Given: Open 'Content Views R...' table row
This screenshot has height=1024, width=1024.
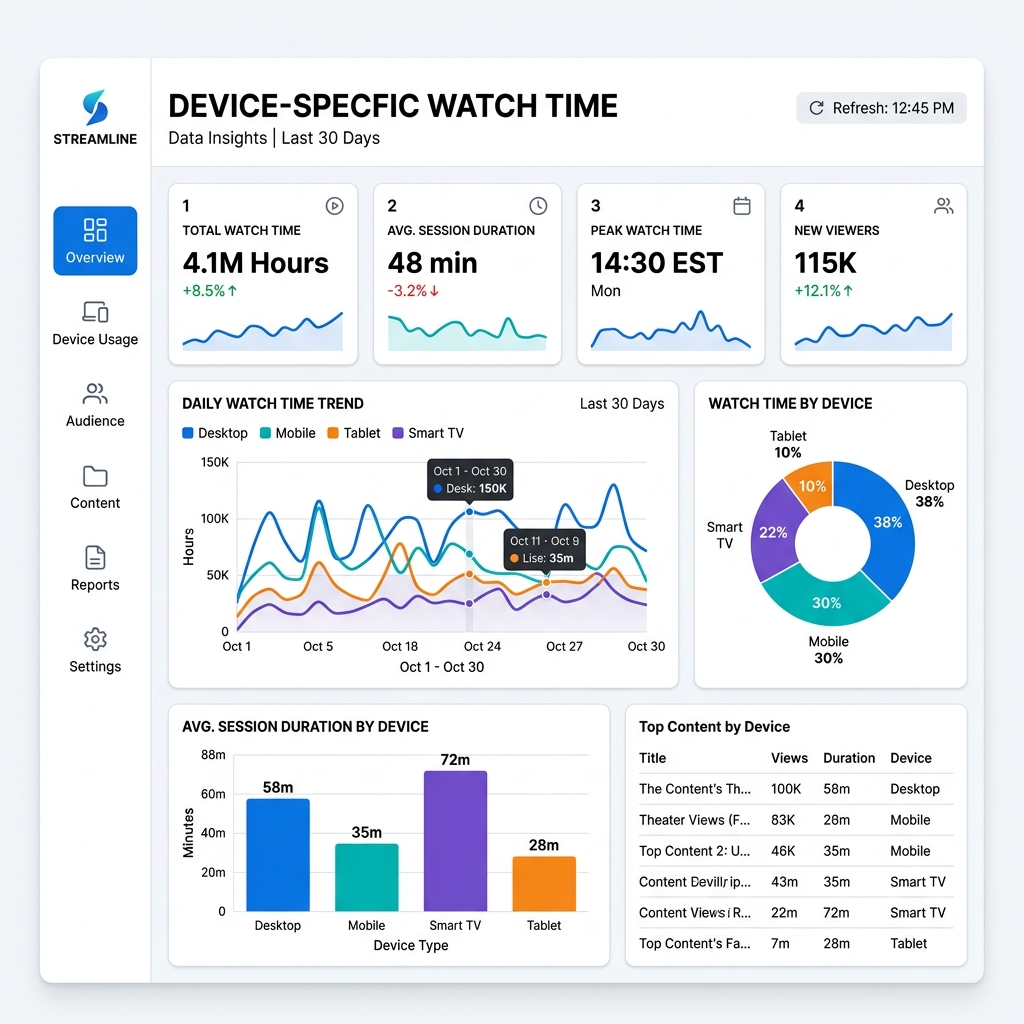Looking at the screenshot, I should (x=795, y=912).
